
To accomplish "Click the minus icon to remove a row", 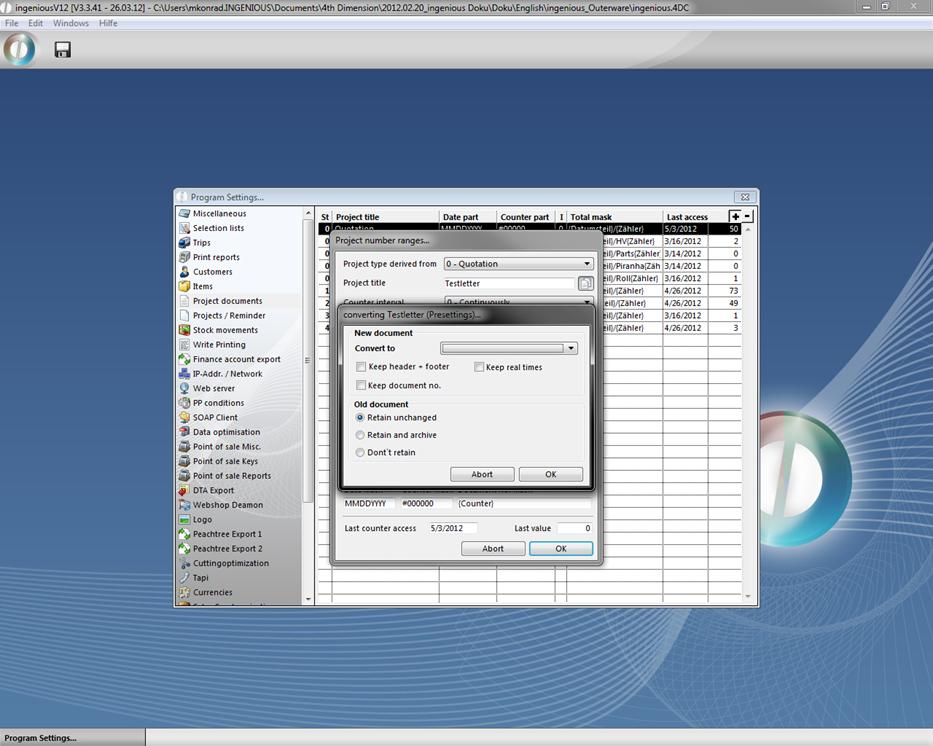I will (x=747, y=217).
